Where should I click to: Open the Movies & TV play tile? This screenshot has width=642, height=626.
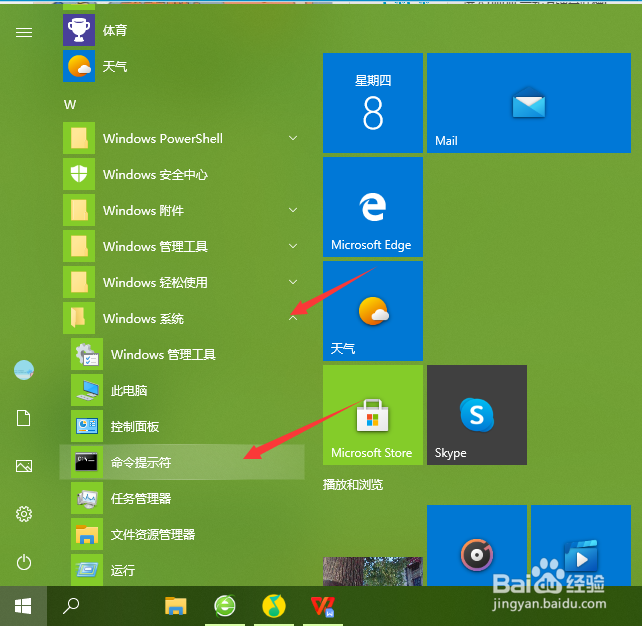click(x=581, y=545)
